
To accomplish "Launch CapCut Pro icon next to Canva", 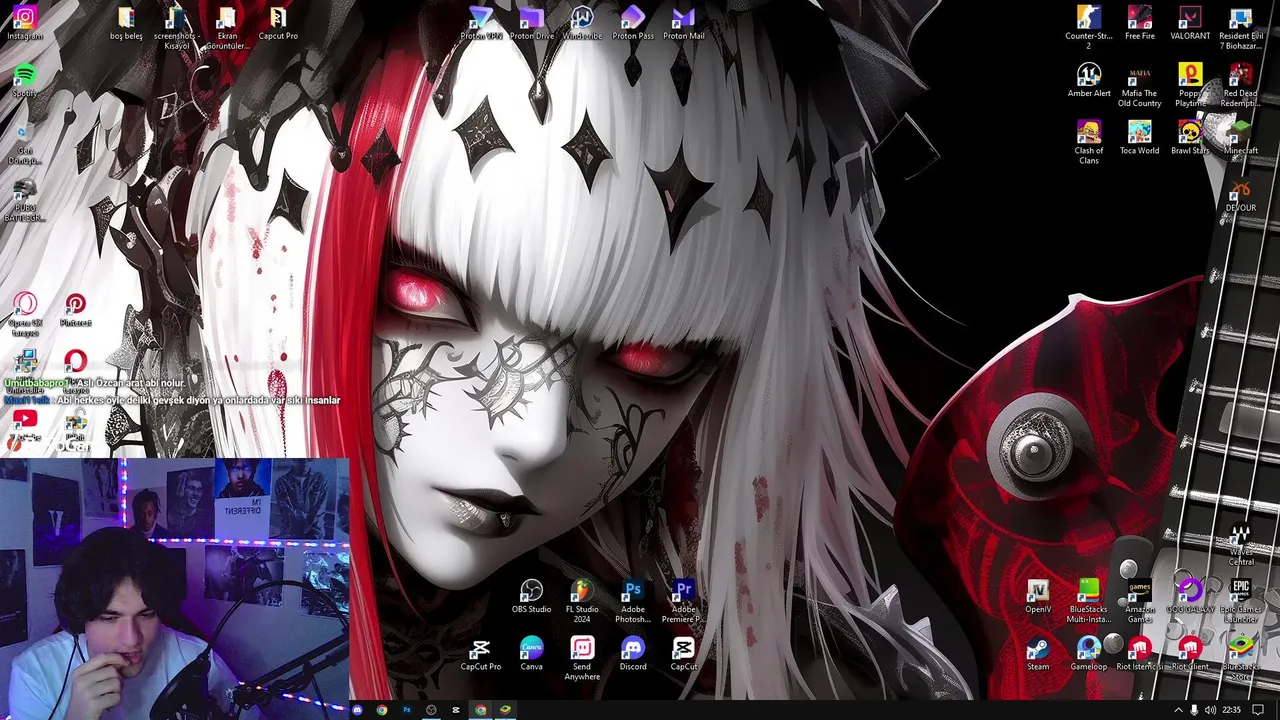I will point(481,654).
